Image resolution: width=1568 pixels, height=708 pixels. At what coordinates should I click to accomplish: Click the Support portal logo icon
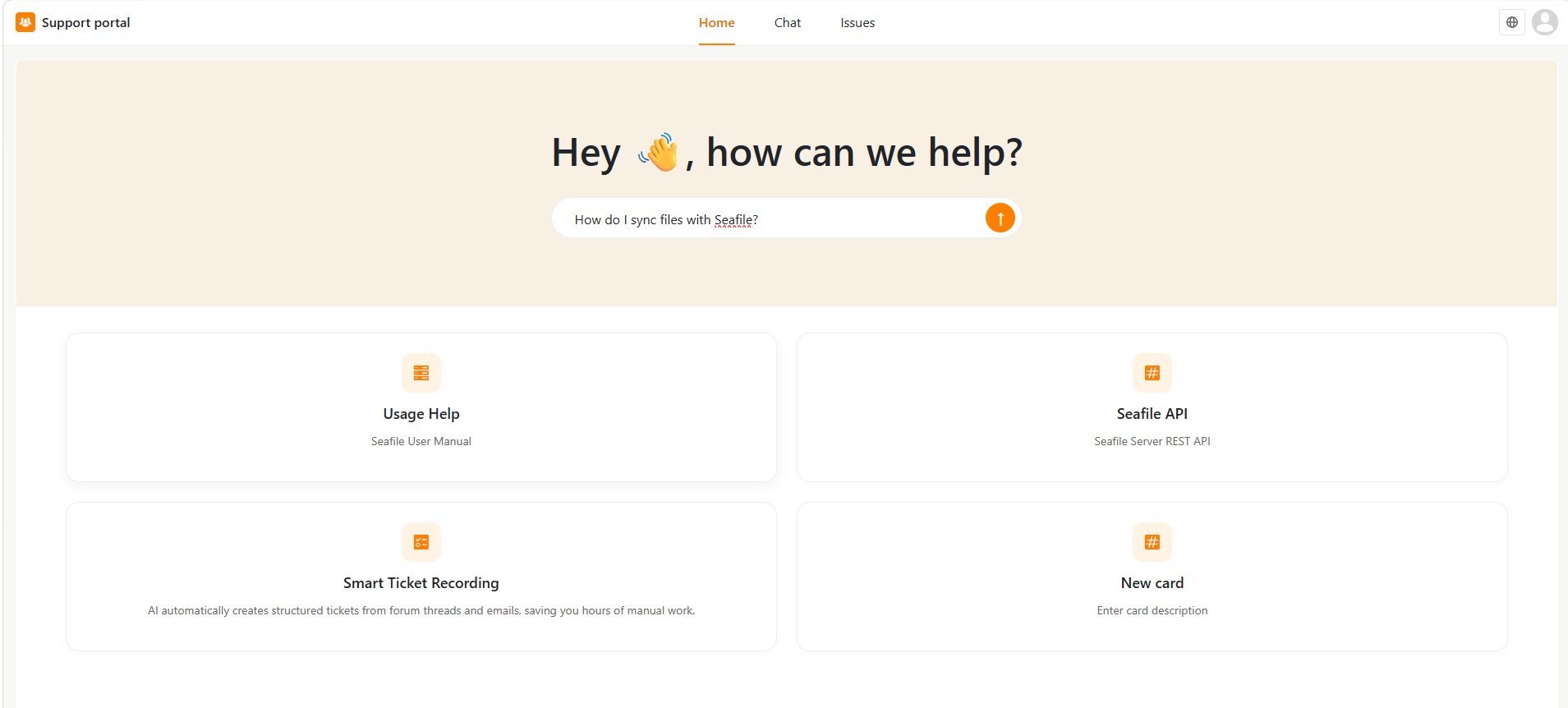tap(25, 22)
